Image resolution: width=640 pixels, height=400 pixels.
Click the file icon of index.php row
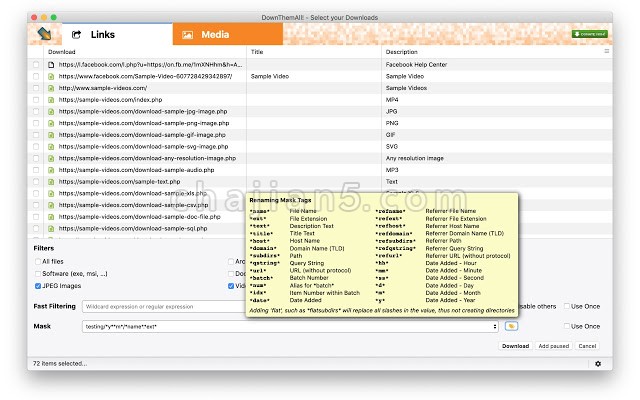(x=51, y=100)
